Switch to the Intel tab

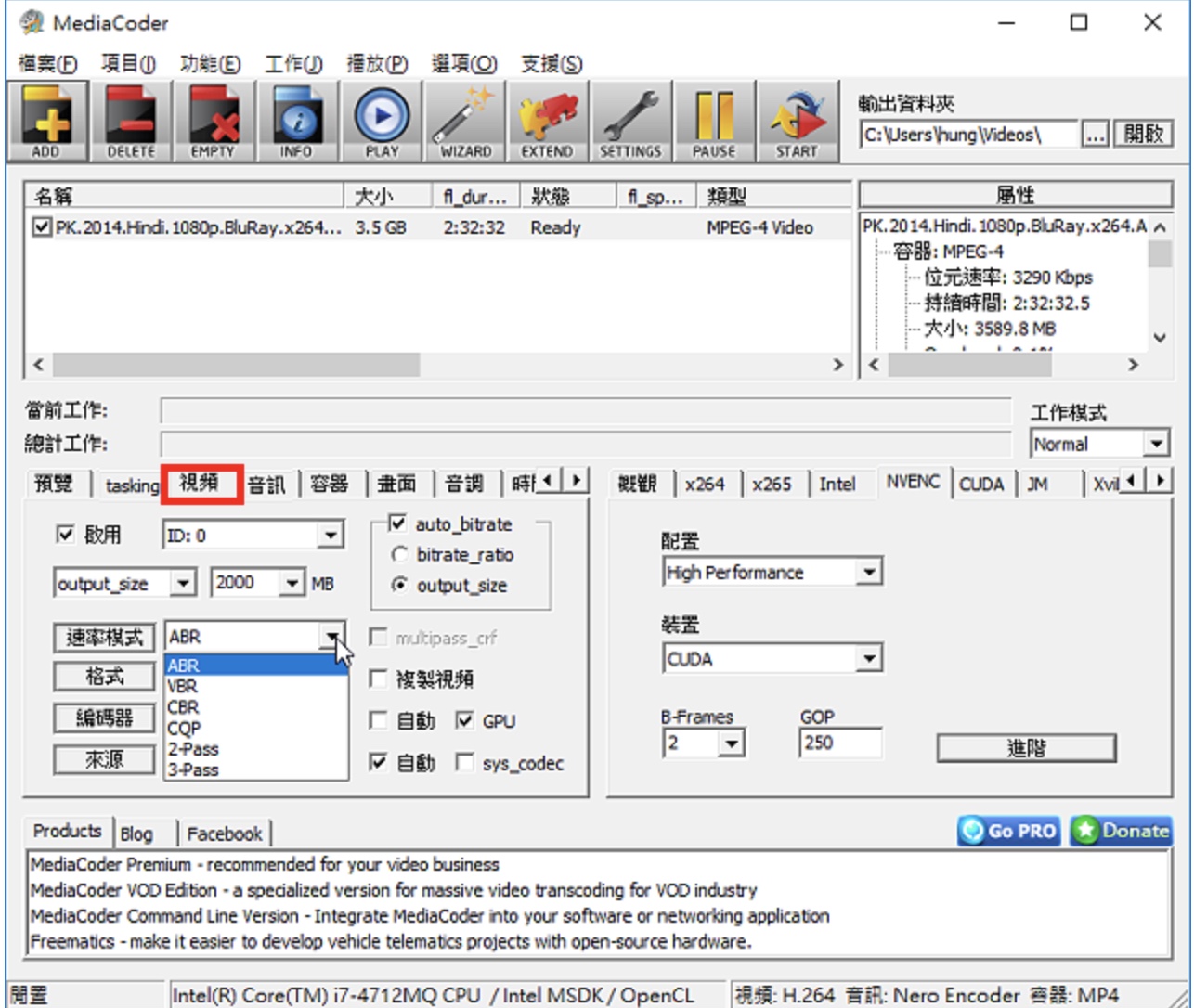(837, 484)
